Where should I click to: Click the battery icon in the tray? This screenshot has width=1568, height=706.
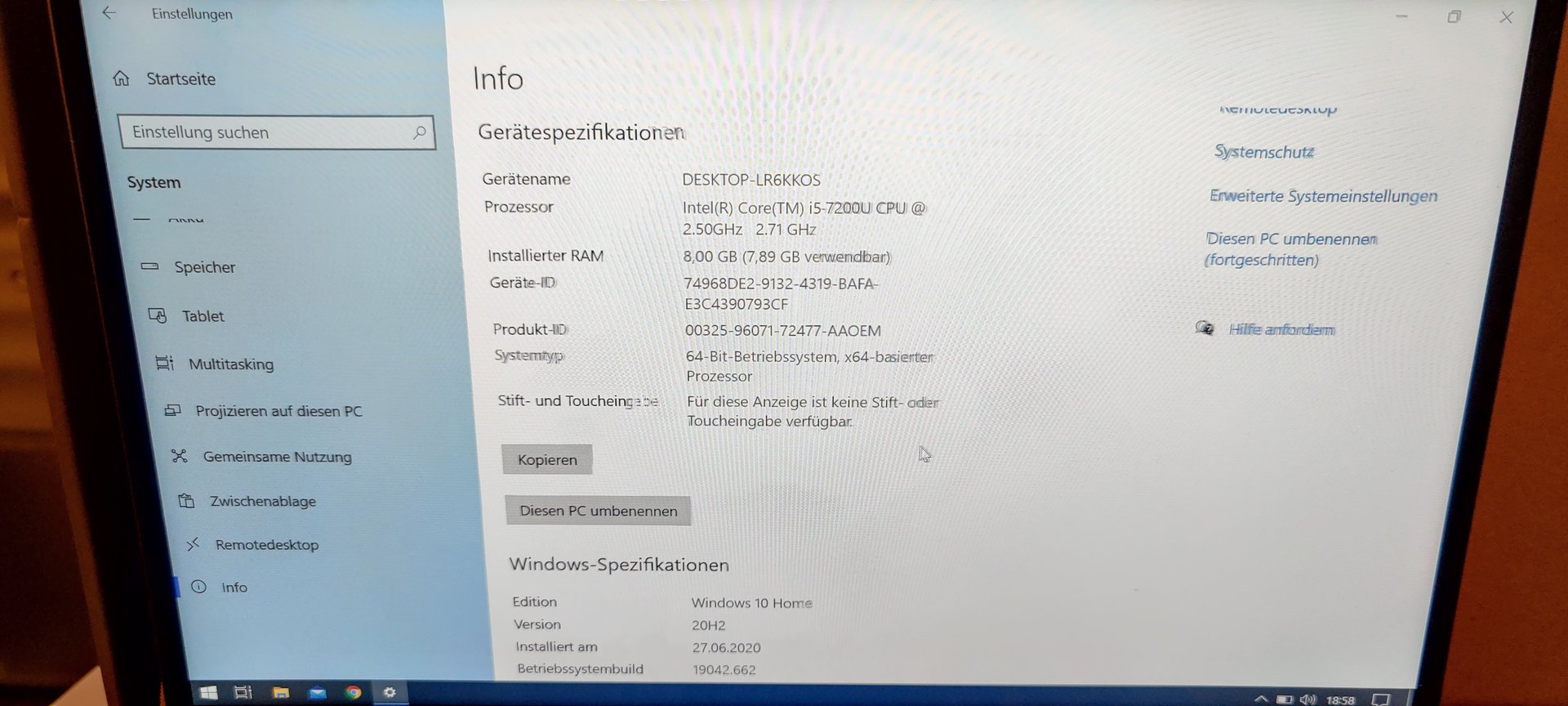pos(1285,699)
